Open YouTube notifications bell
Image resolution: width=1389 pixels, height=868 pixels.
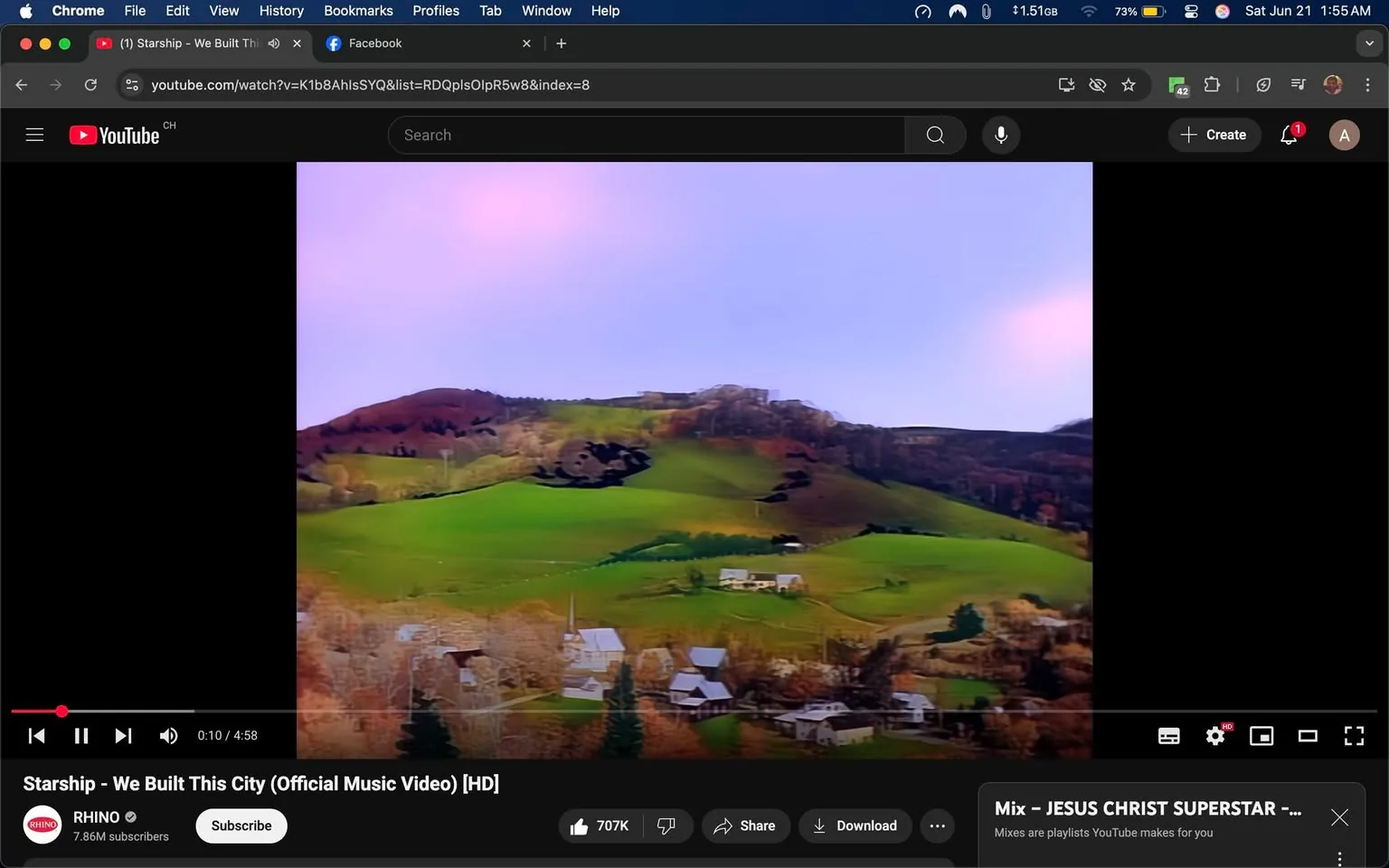click(1288, 135)
